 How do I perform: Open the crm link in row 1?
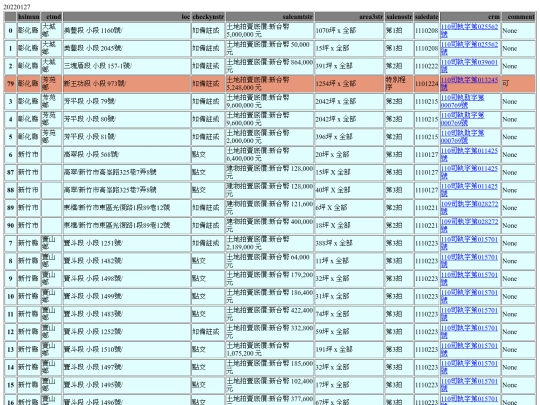pos(469,48)
